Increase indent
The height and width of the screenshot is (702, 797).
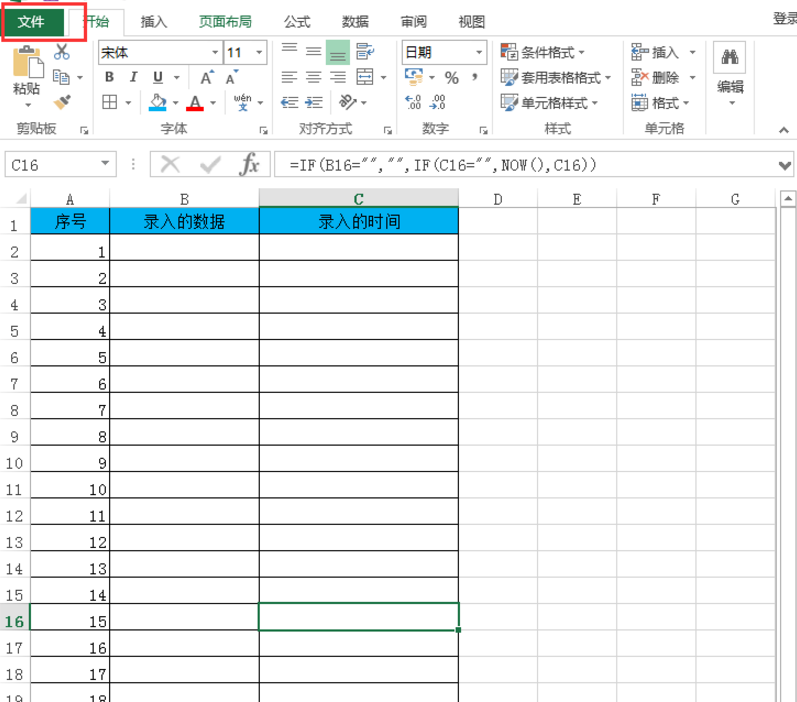[x=314, y=102]
